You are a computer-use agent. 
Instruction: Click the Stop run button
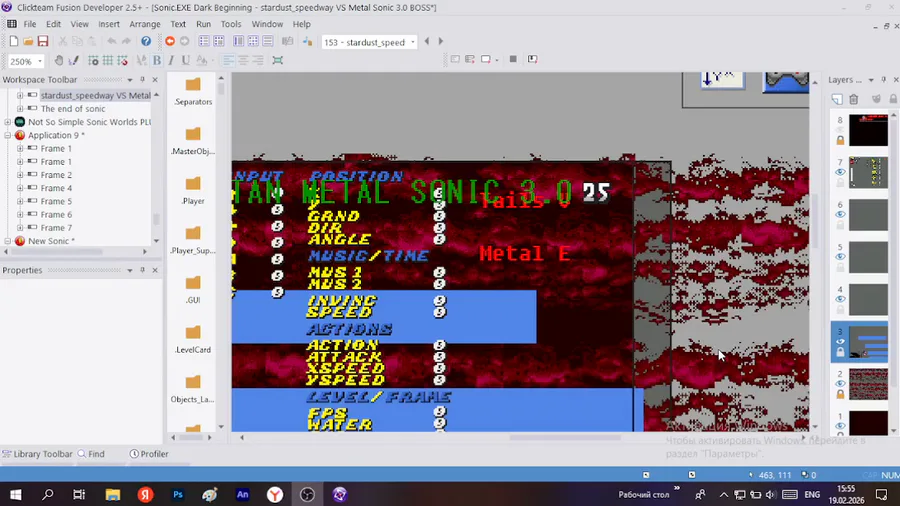[513, 59]
